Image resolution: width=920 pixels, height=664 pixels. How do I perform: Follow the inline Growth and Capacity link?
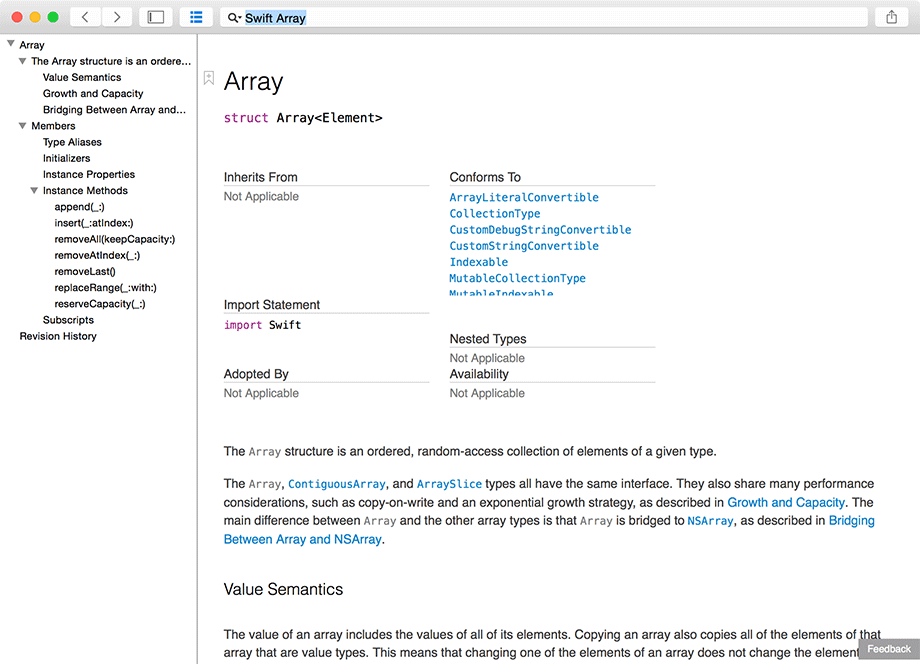(x=786, y=503)
